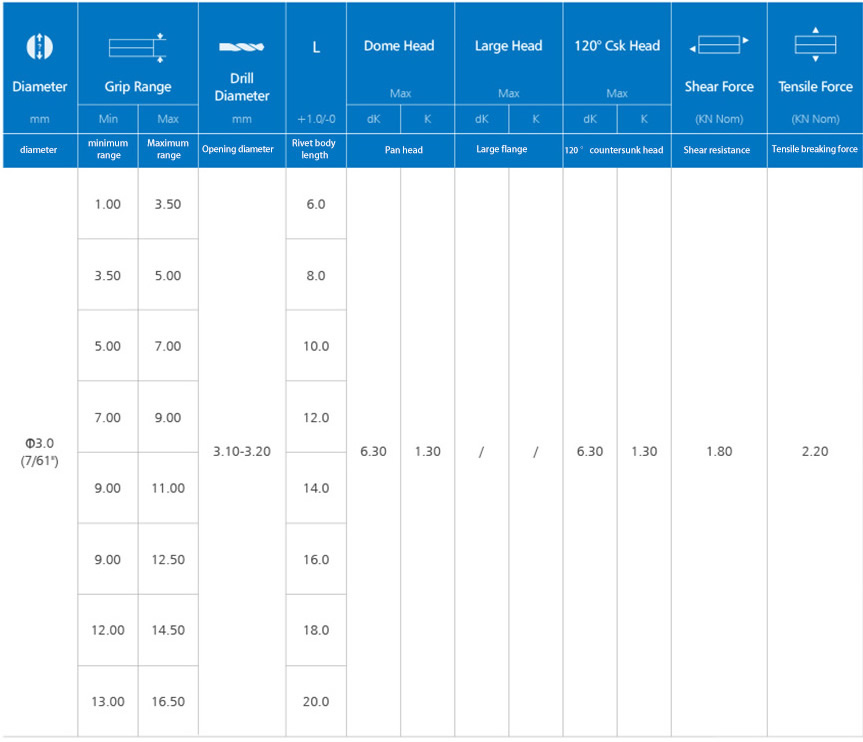The width and height of the screenshot is (863, 742).
Task: Click the Shear Force arrows icon
Action: click(x=718, y=45)
